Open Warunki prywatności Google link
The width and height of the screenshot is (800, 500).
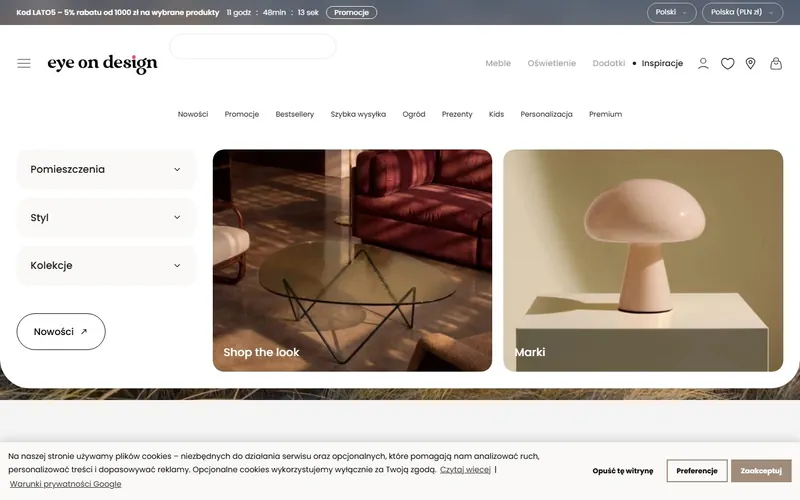point(65,484)
